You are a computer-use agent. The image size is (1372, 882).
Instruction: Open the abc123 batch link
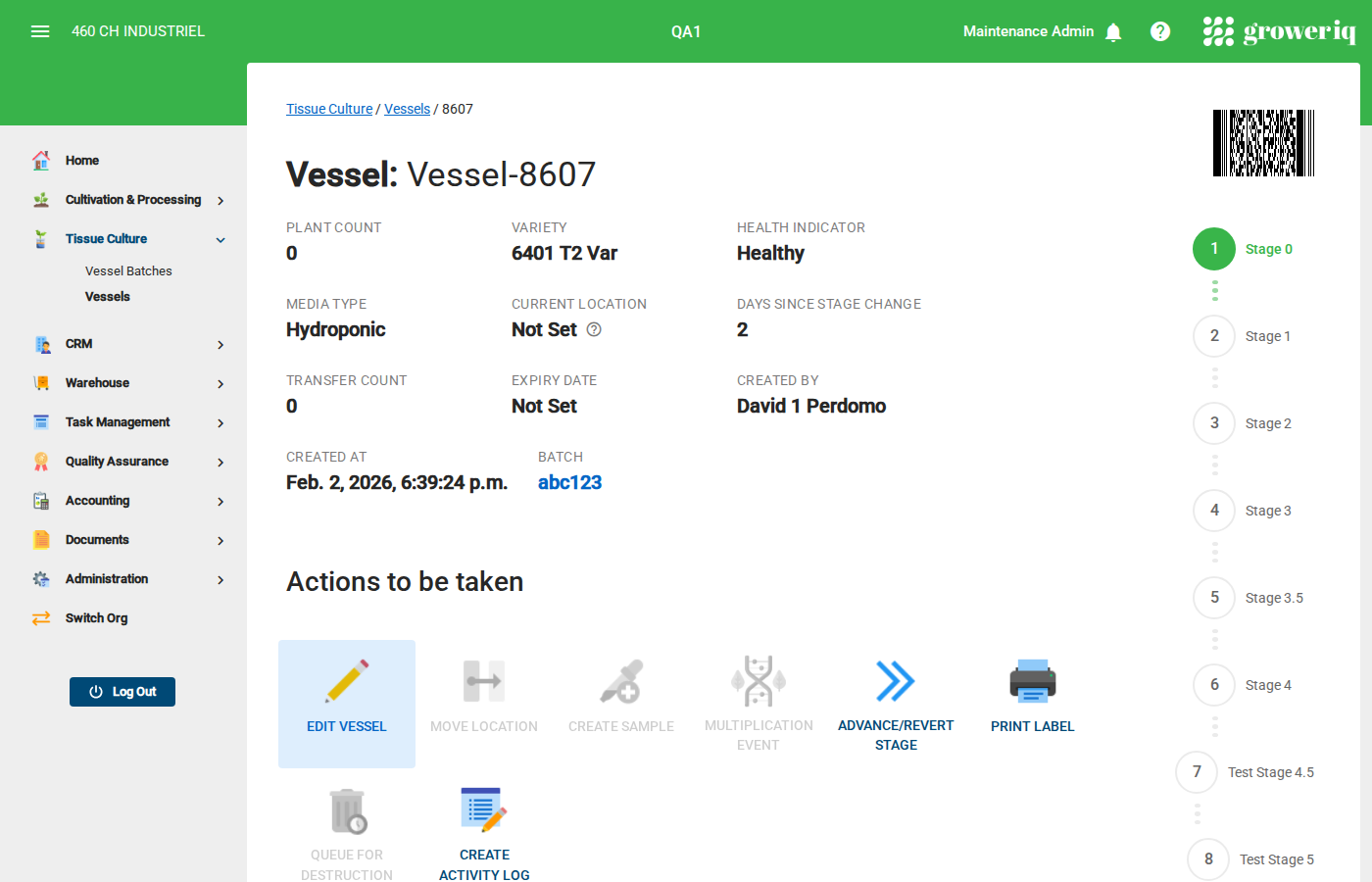point(569,482)
